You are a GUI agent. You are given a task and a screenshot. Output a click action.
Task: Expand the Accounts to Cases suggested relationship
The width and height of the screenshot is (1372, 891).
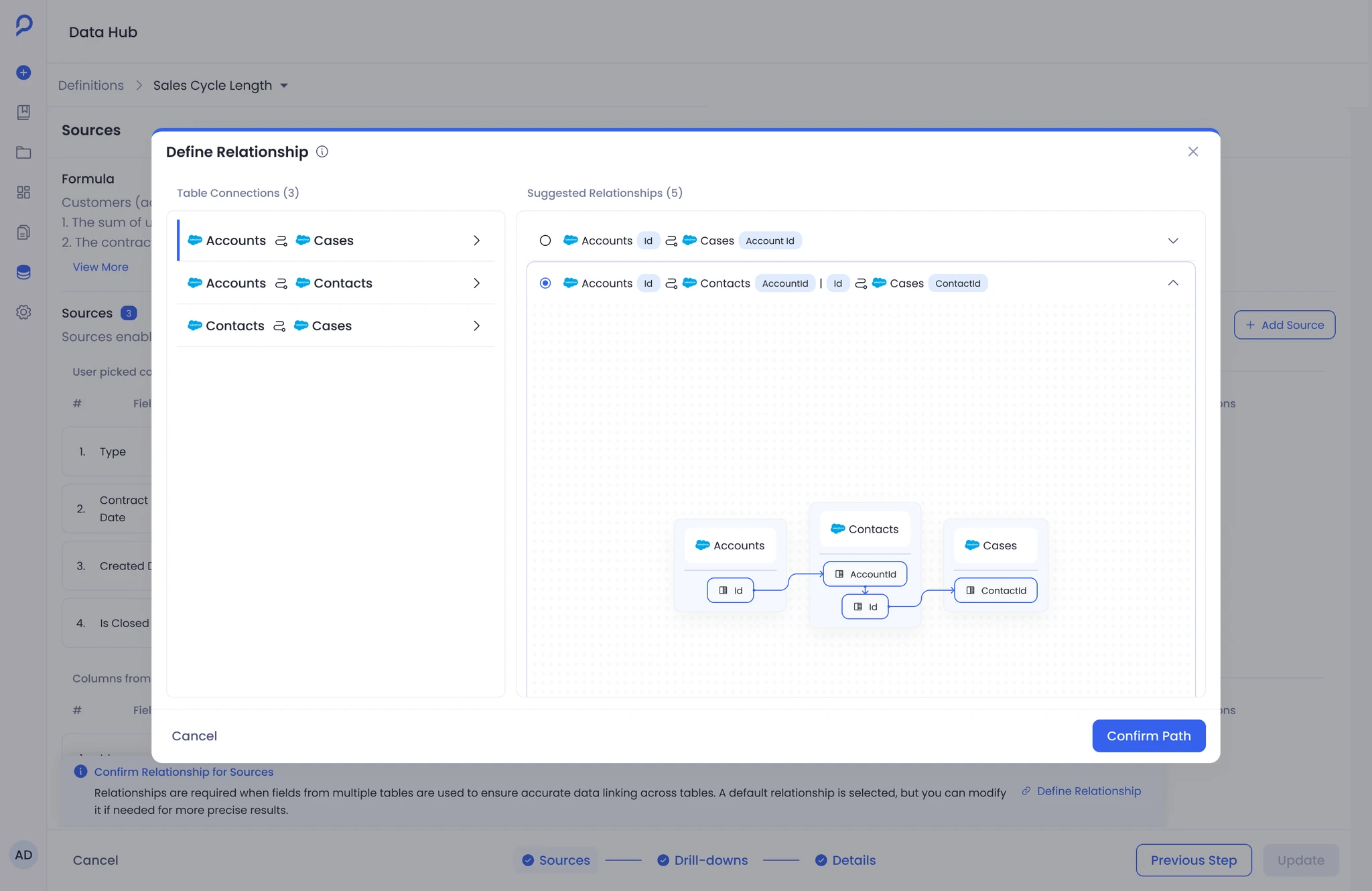point(1173,241)
